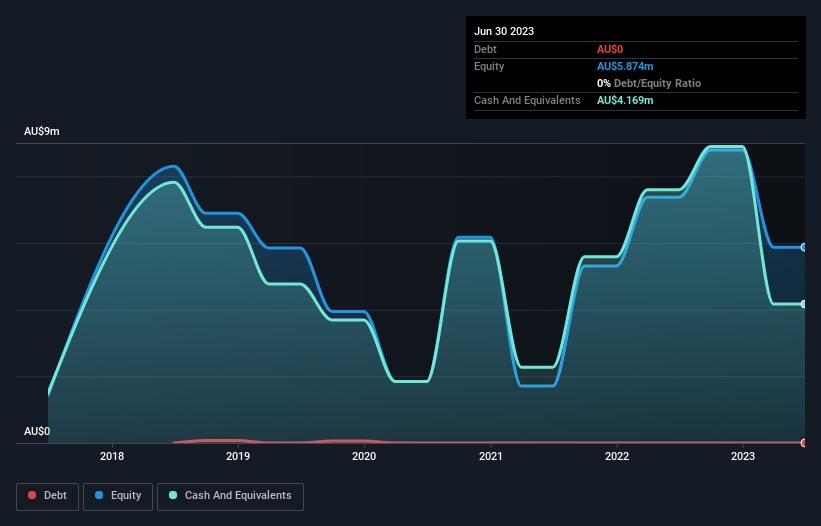Click the Jun 30 2023 tooltip date

click(x=504, y=31)
